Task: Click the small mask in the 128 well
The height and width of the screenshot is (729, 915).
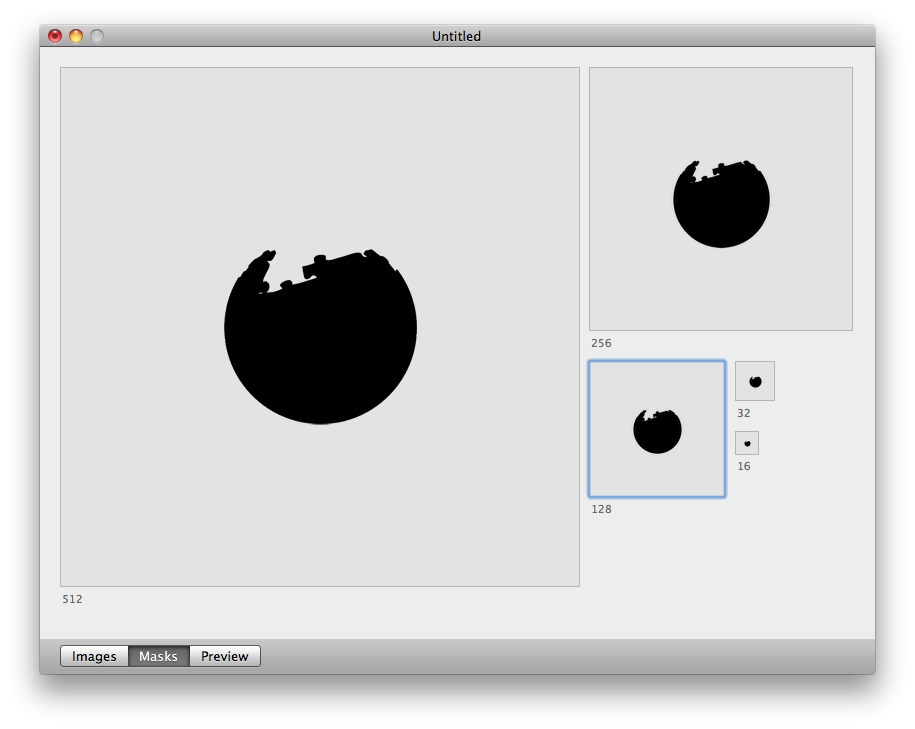Action: (657, 430)
